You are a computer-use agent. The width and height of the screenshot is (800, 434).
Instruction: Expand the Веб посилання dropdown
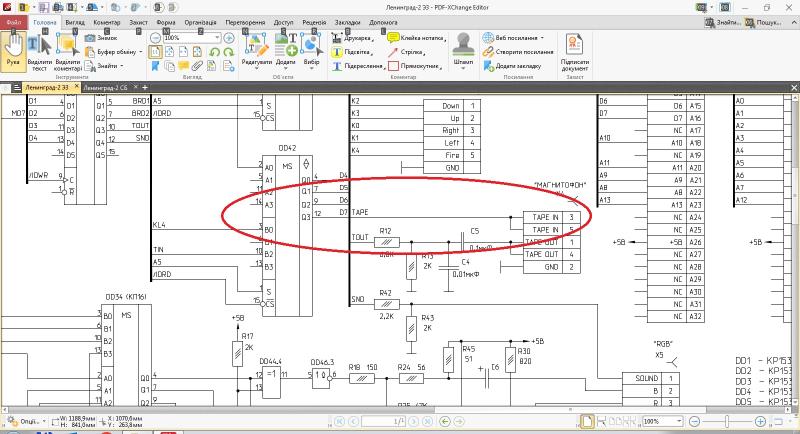544,38
